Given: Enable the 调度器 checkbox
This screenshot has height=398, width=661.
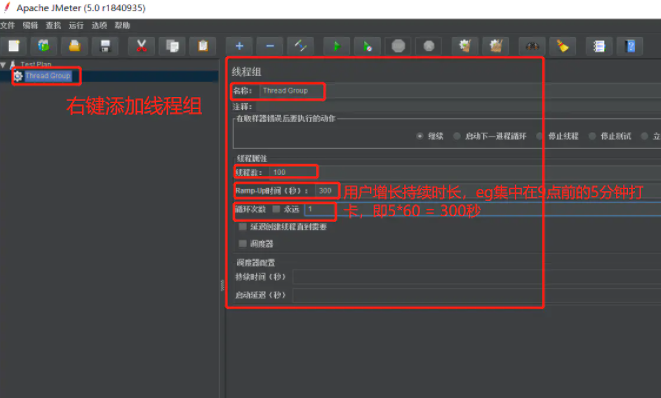Looking at the screenshot, I should click(242, 243).
